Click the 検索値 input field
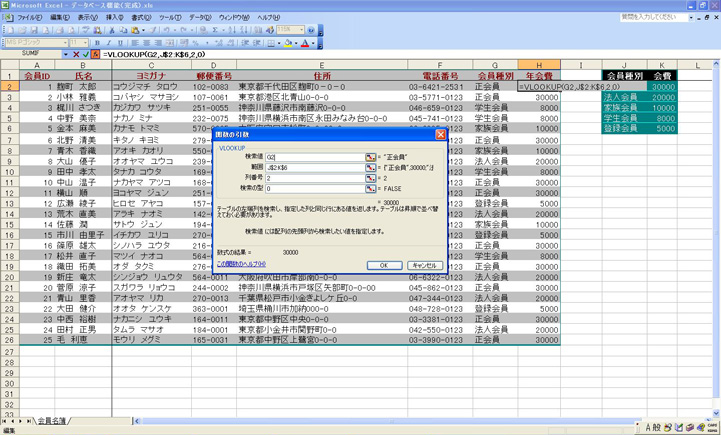 pos(315,157)
